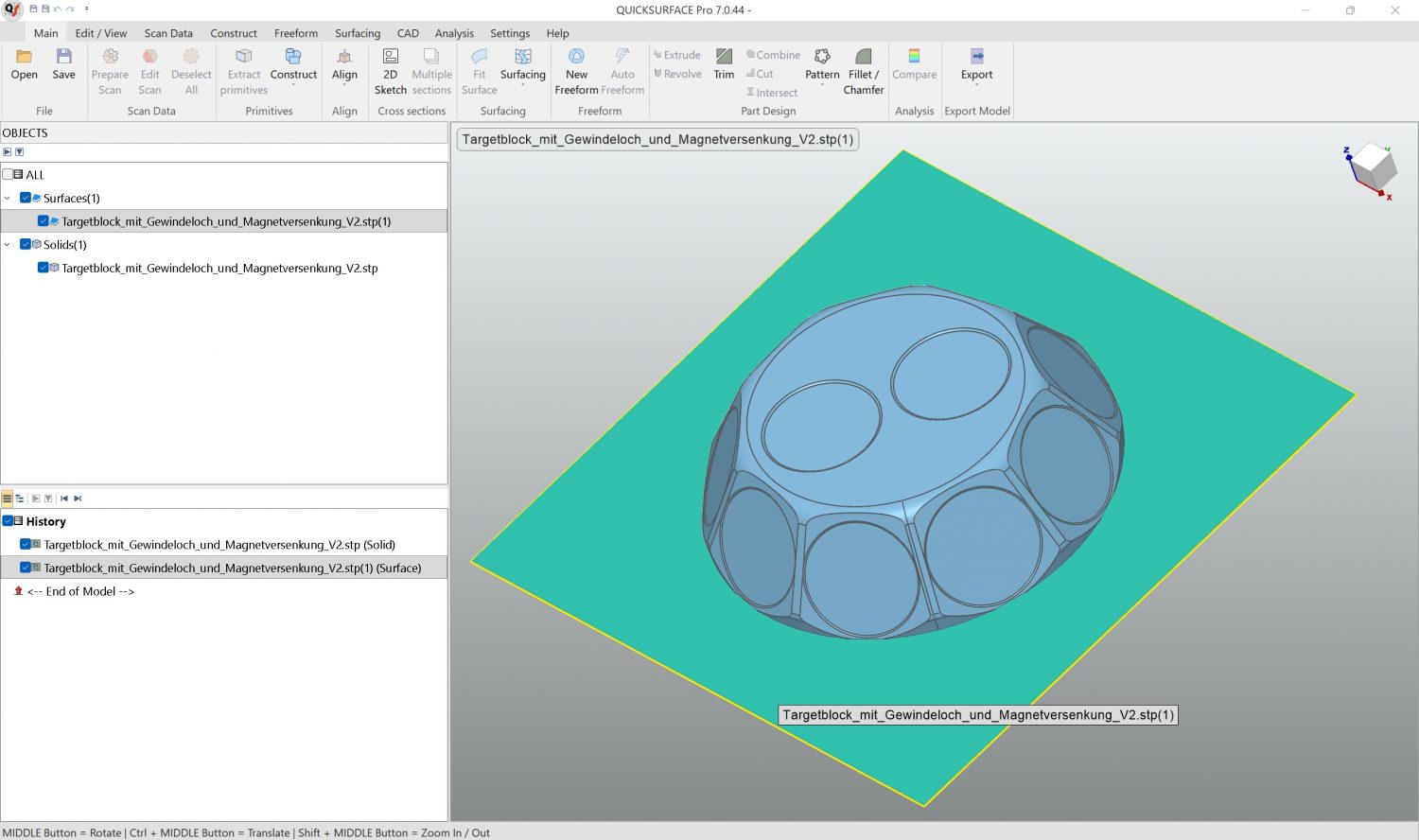1419x840 pixels.
Task: Collapse the Surfaces(1) tree node
Action: [8, 199]
